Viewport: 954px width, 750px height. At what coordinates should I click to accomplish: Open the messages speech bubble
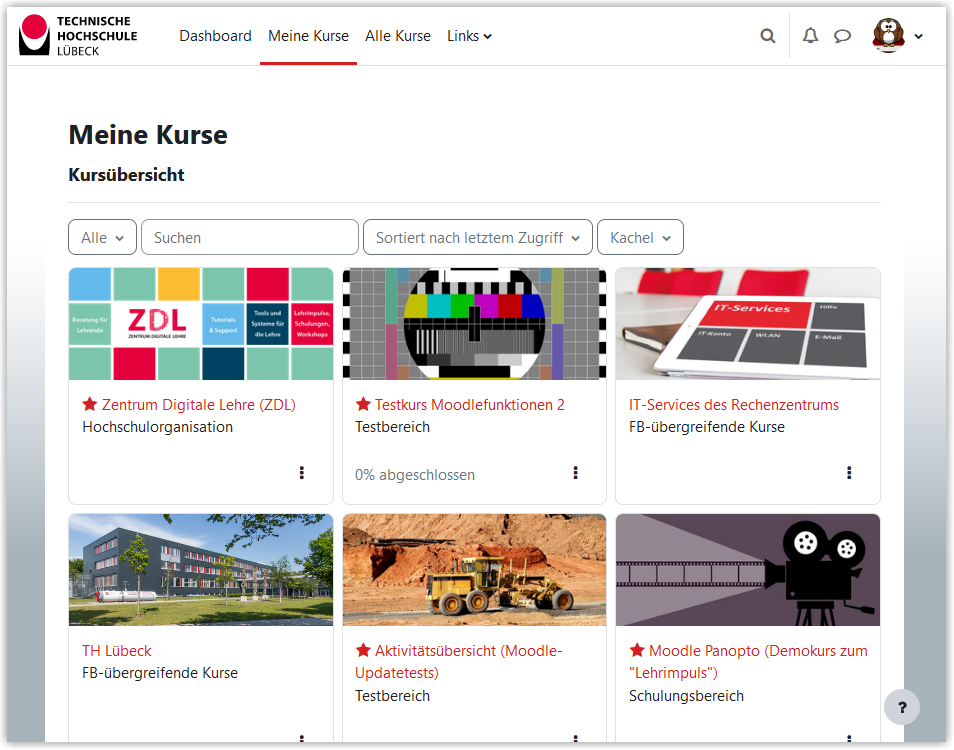pyautogui.click(x=842, y=36)
